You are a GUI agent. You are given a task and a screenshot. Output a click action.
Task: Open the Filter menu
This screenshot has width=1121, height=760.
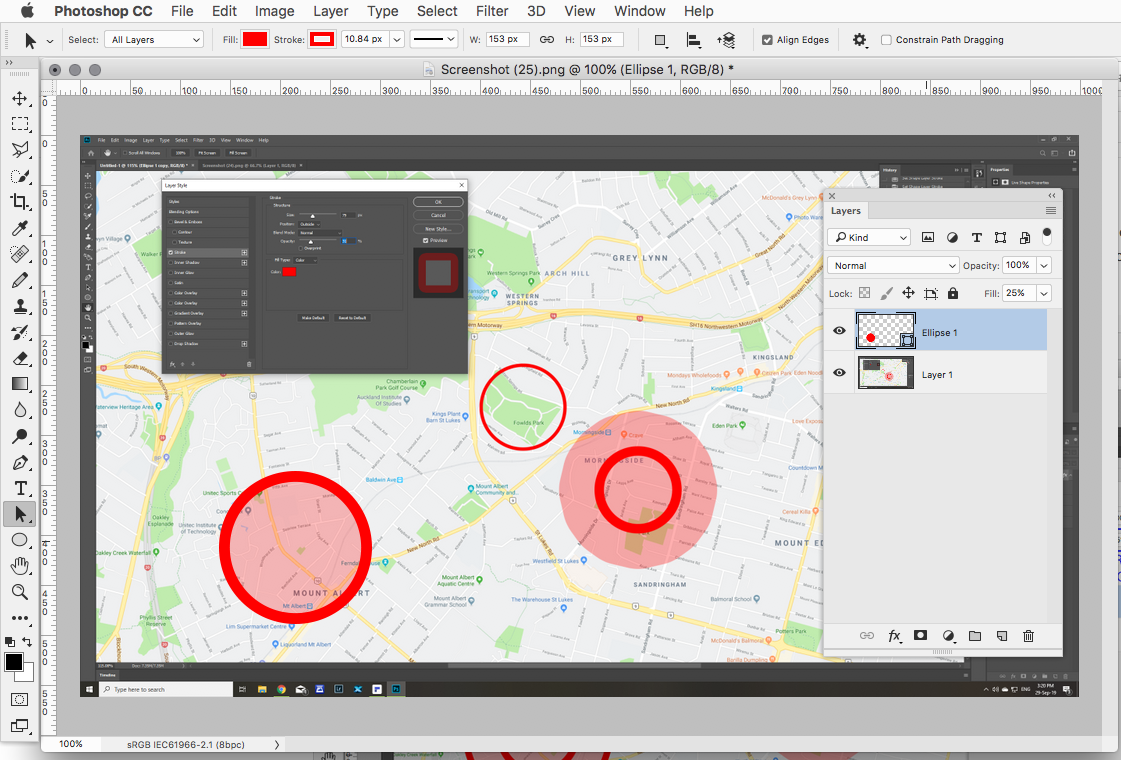[491, 11]
